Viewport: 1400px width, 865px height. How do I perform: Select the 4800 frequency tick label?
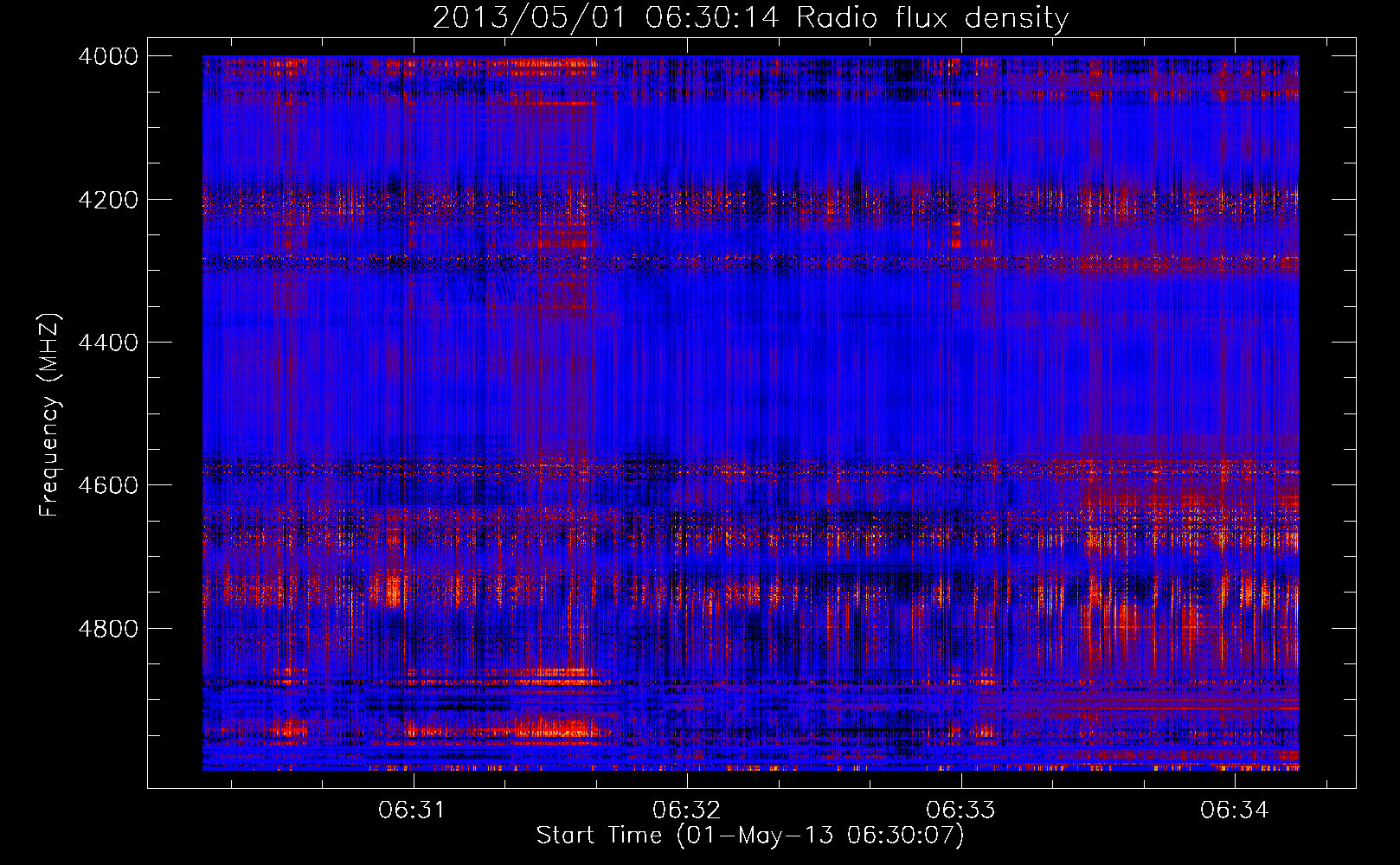108,628
